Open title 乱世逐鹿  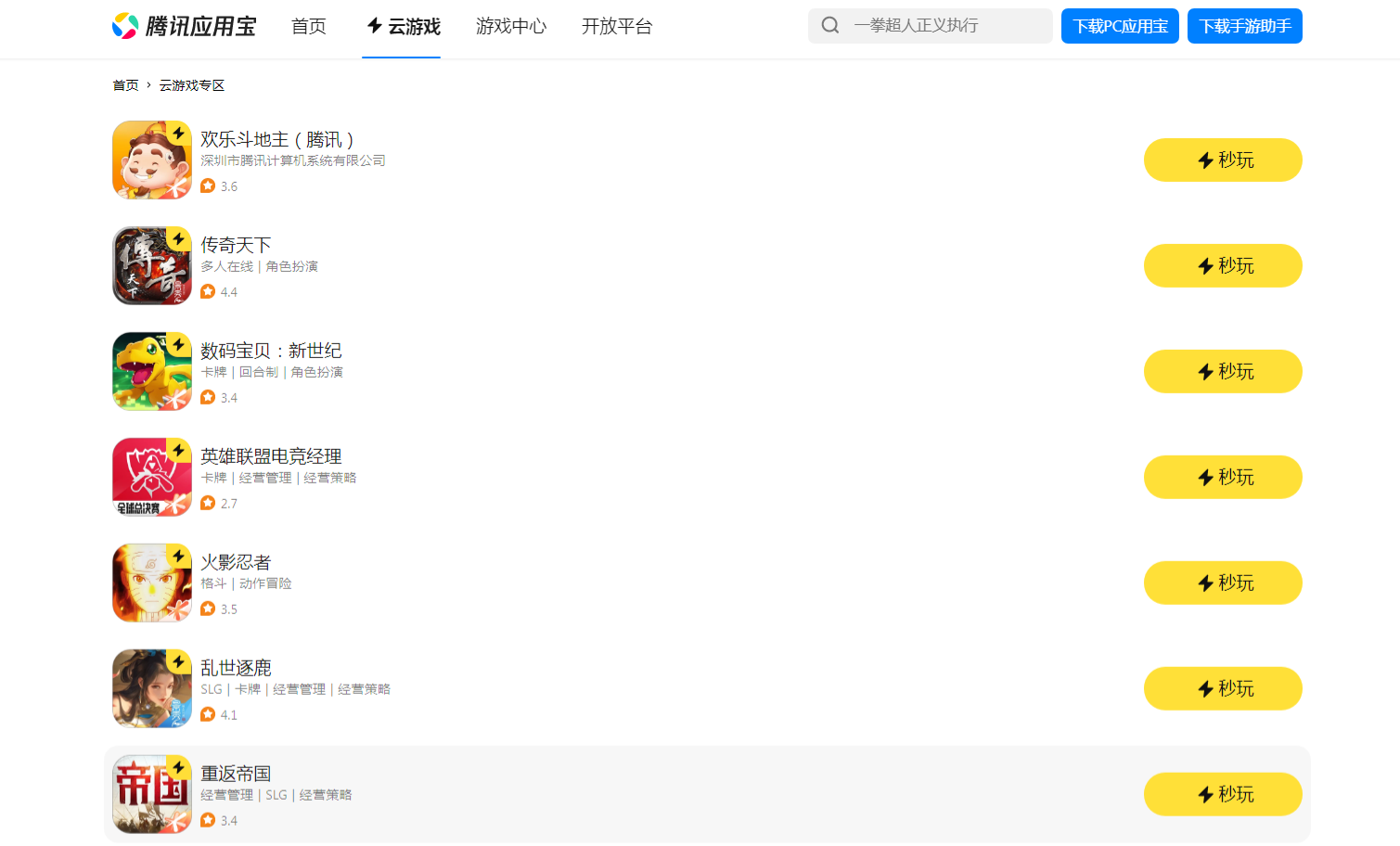pos(236,668)
